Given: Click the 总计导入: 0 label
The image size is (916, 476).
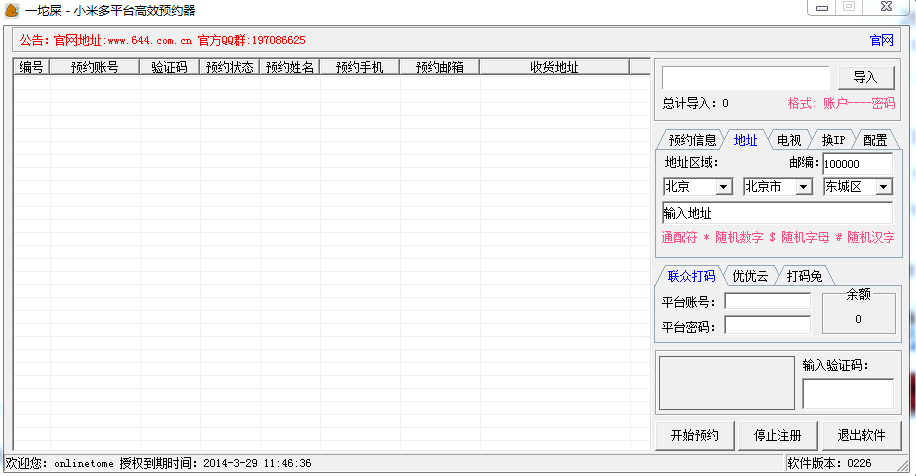Looking at the screenshot, I should 695,103.
